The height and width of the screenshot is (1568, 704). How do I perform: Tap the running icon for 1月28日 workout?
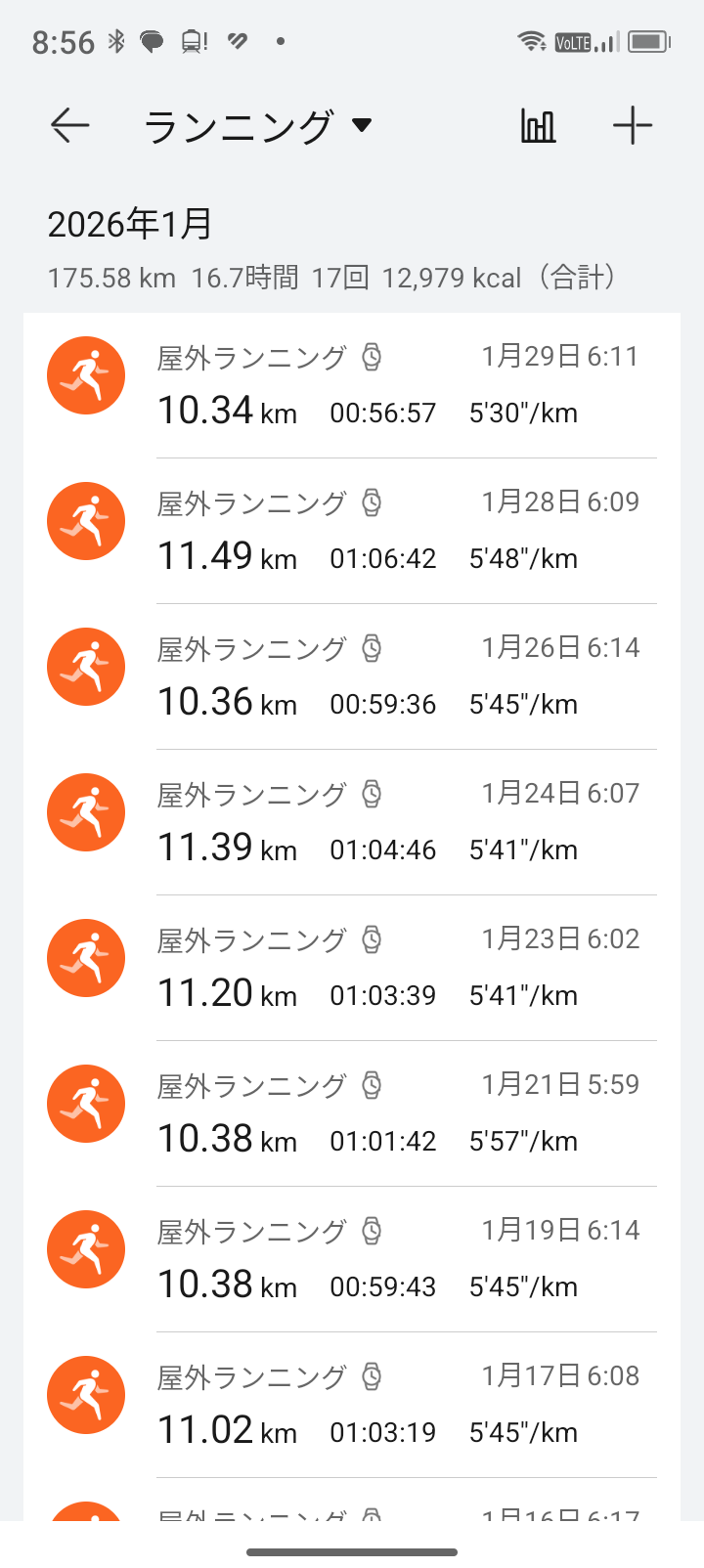(86, 522)
